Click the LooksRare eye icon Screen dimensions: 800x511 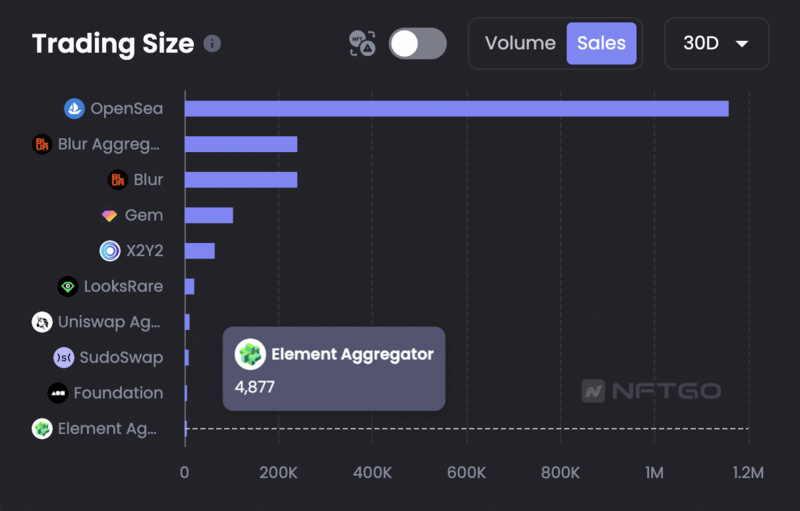[x=68, y=287]
